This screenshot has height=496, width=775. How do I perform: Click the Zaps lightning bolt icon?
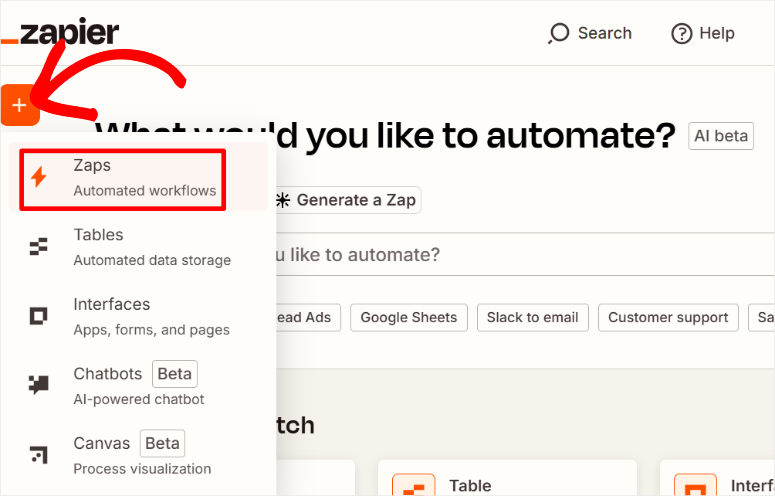[x=39, y=177]
